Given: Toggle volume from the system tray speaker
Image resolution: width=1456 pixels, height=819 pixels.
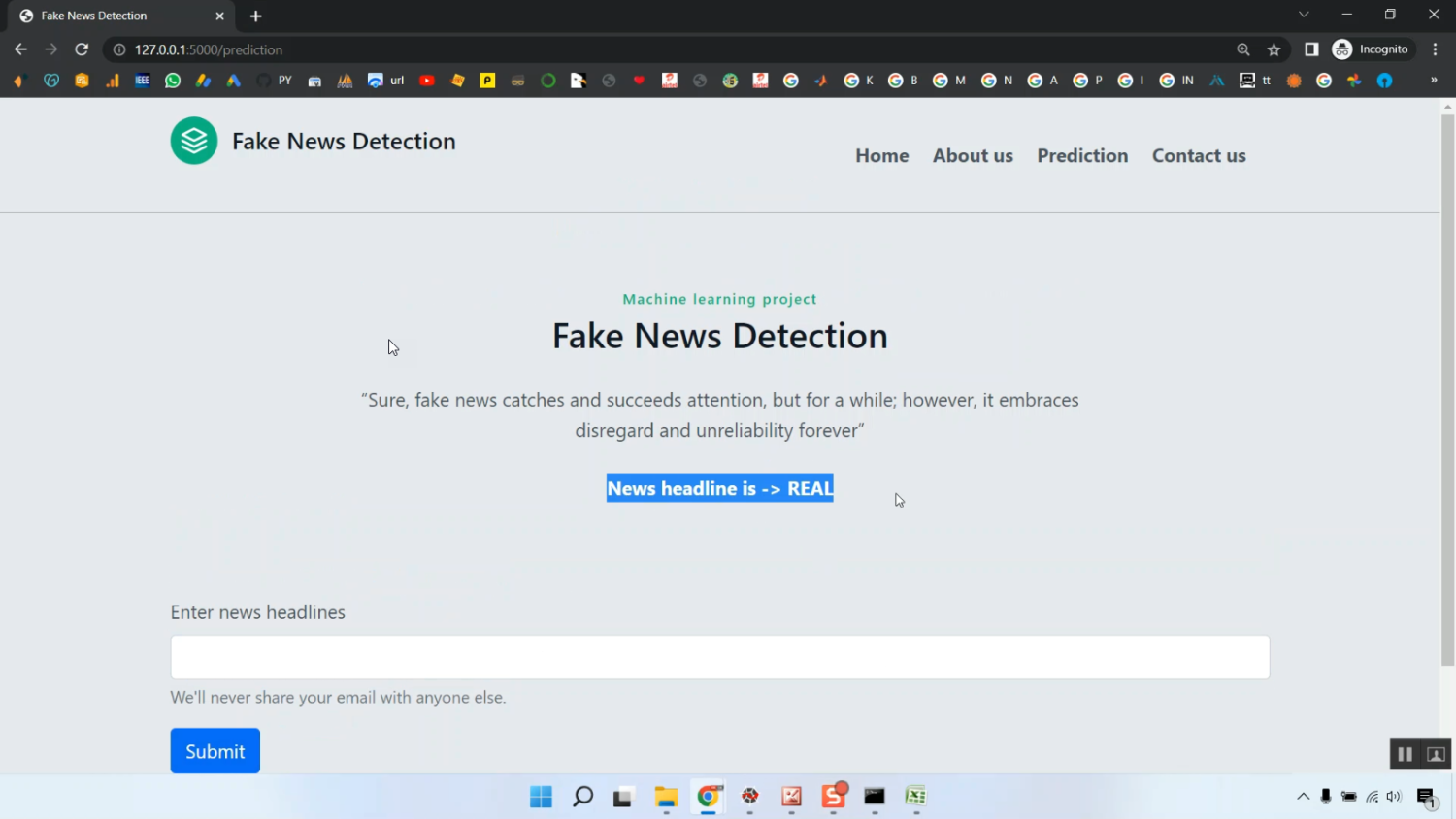Looking at the screenshot, I should 1394,797.
